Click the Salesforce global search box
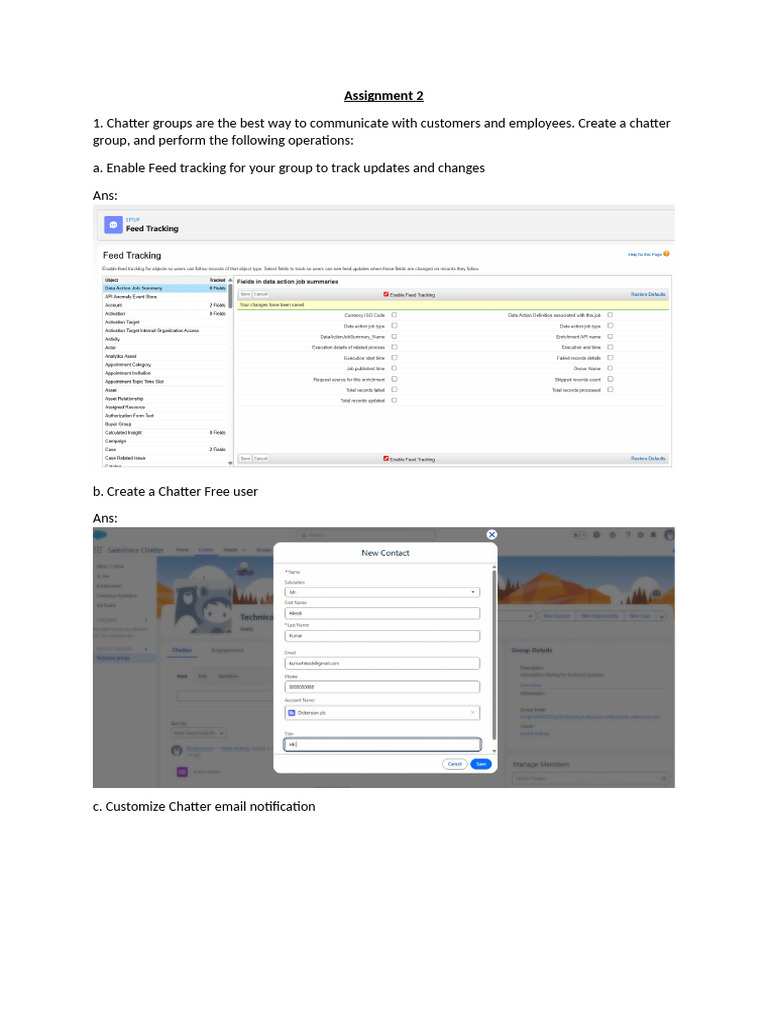 coord(366,535)
